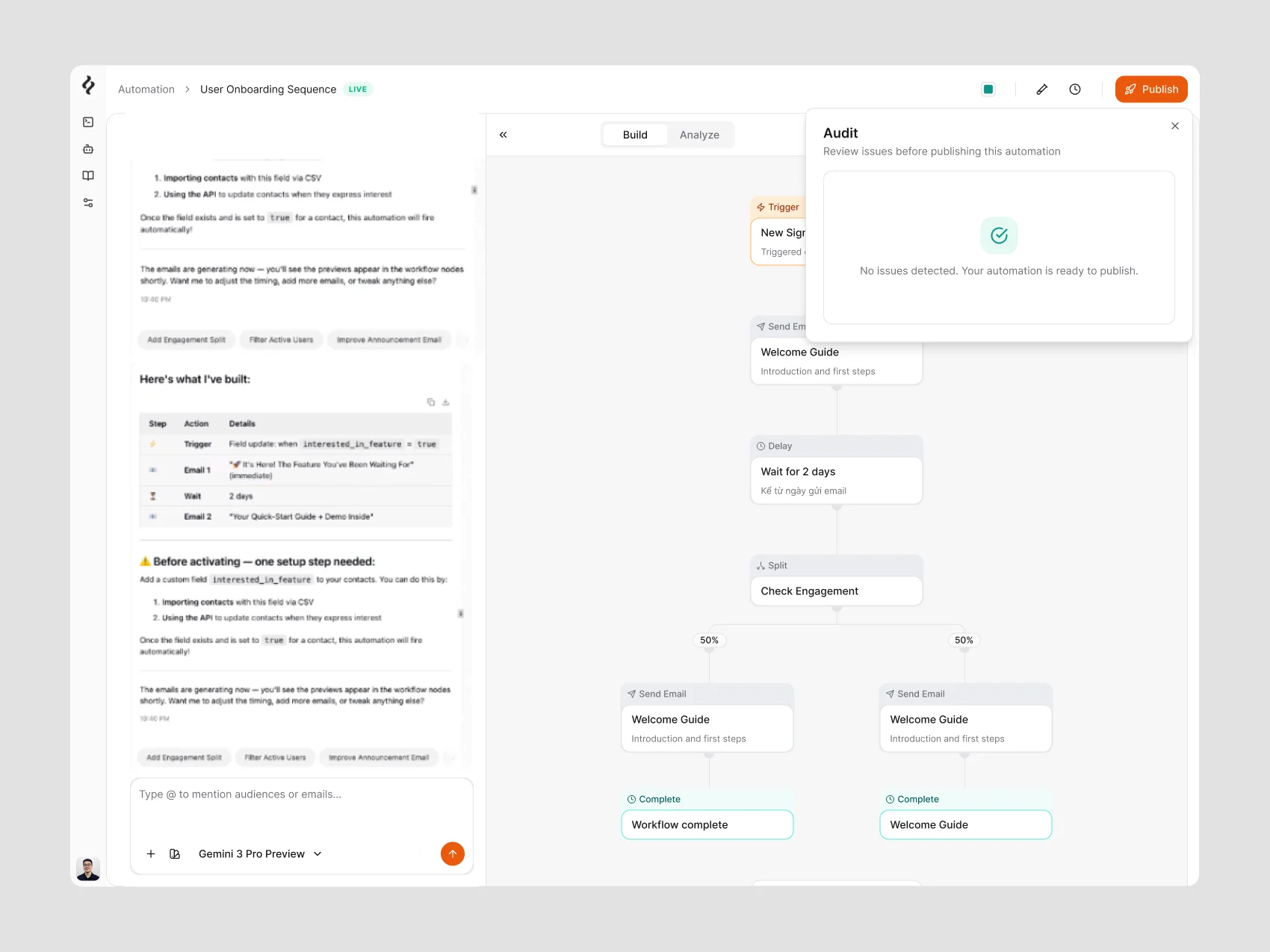
Task: Open the terminal icon in the left sidebar
Action: point(88,122)
